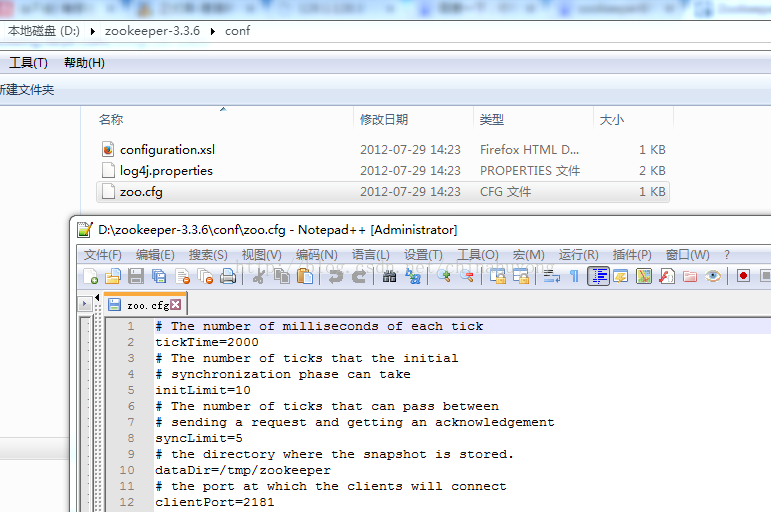Open the 文件(F) menu in Notepad++
The image size is (771, 512).
[102, 255]
